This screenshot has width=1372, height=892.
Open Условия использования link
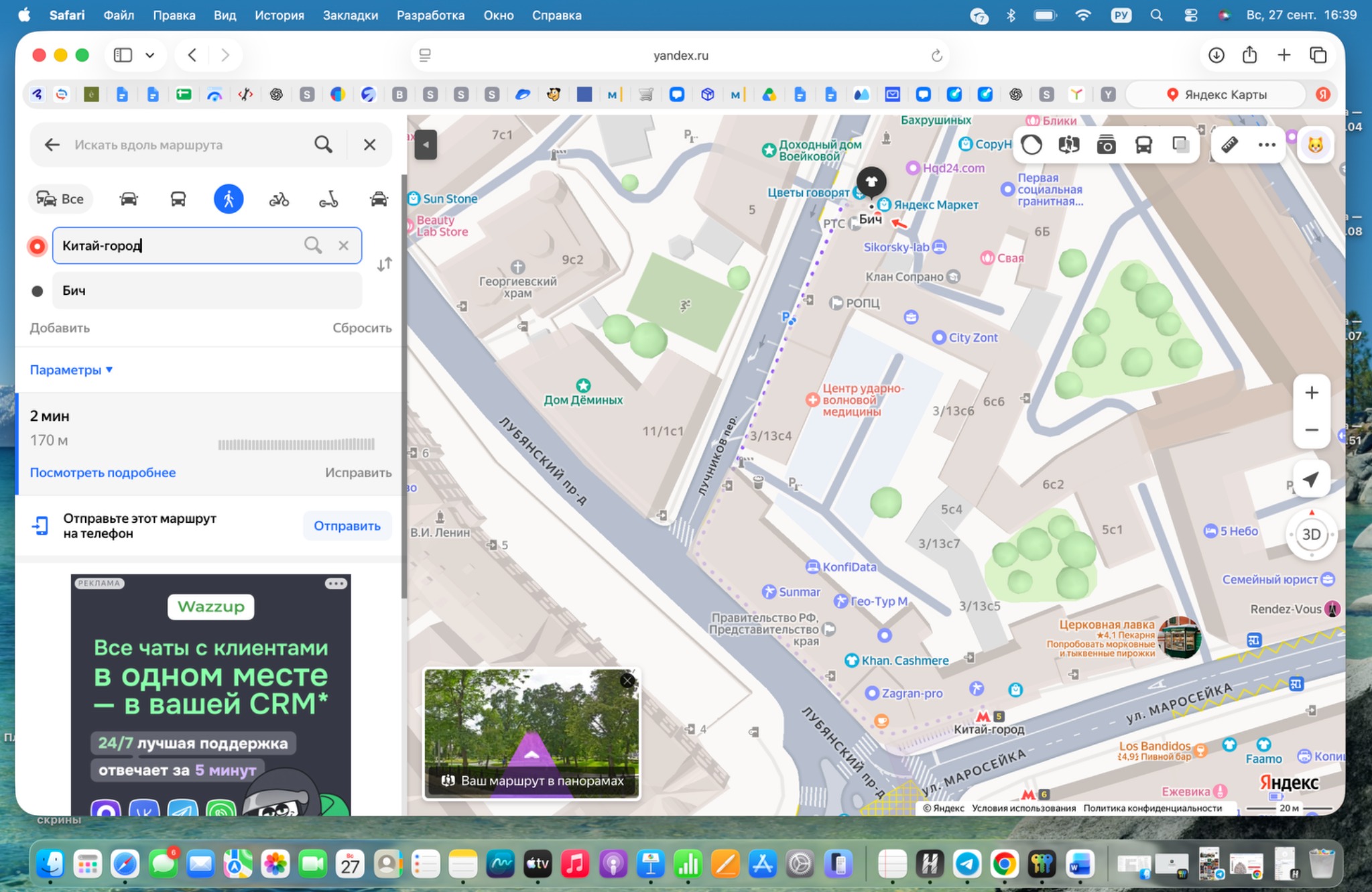point(1023,808)
